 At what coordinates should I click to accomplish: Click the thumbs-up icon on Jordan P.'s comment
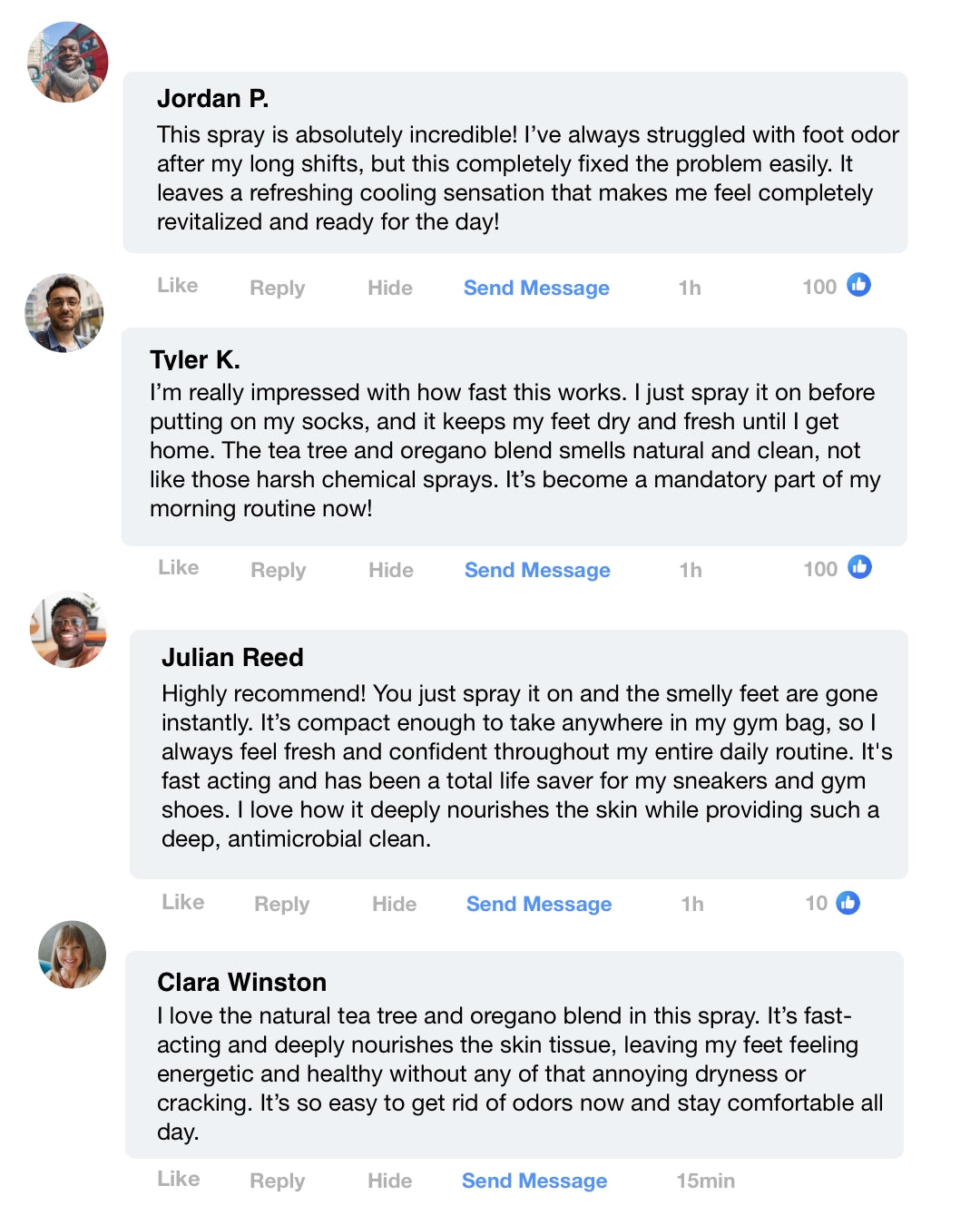tap(858, 285)
